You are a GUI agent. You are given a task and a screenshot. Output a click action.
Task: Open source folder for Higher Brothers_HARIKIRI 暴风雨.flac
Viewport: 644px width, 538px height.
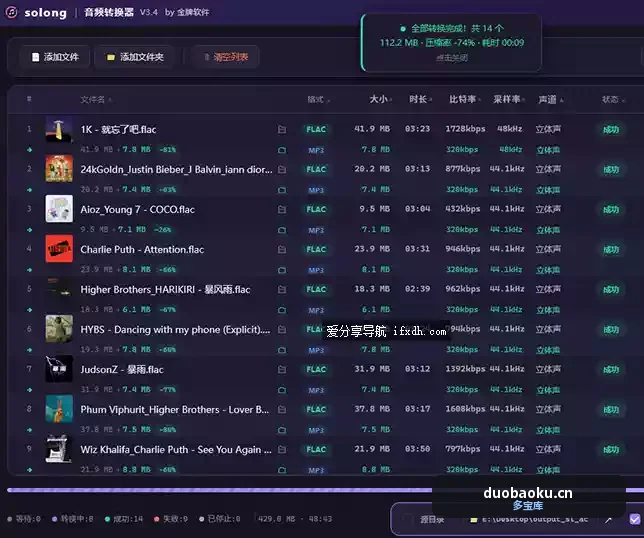[x=282, y=290]
